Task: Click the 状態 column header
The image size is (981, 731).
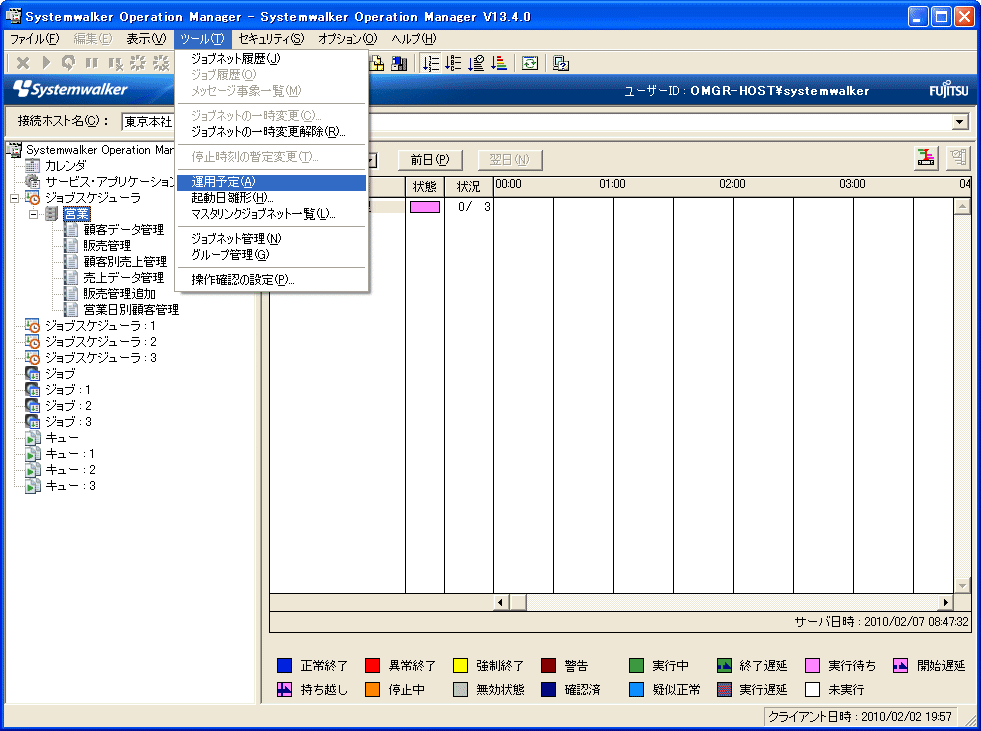Action: (425, 187)
